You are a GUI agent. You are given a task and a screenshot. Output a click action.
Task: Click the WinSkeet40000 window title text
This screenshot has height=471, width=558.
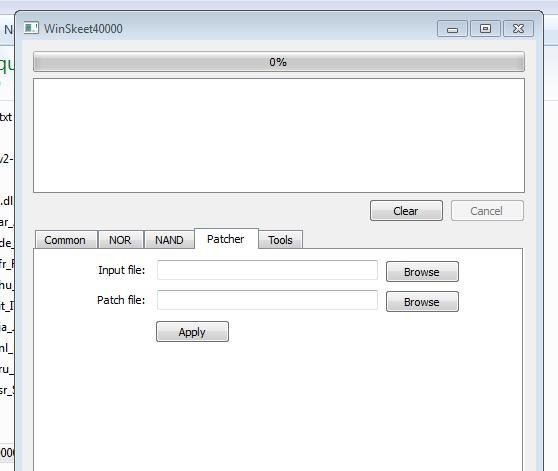tap(83, 29)
